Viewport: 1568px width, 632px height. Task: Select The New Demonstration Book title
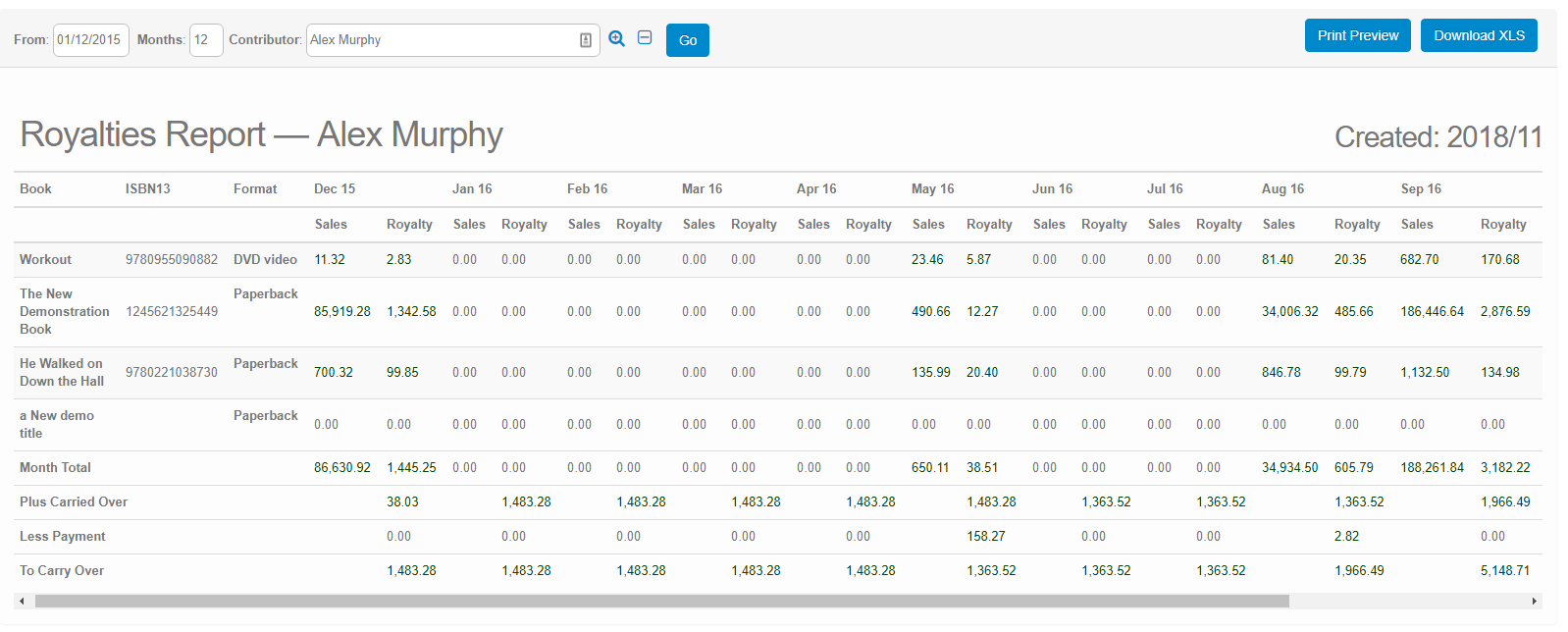[65, 311]
